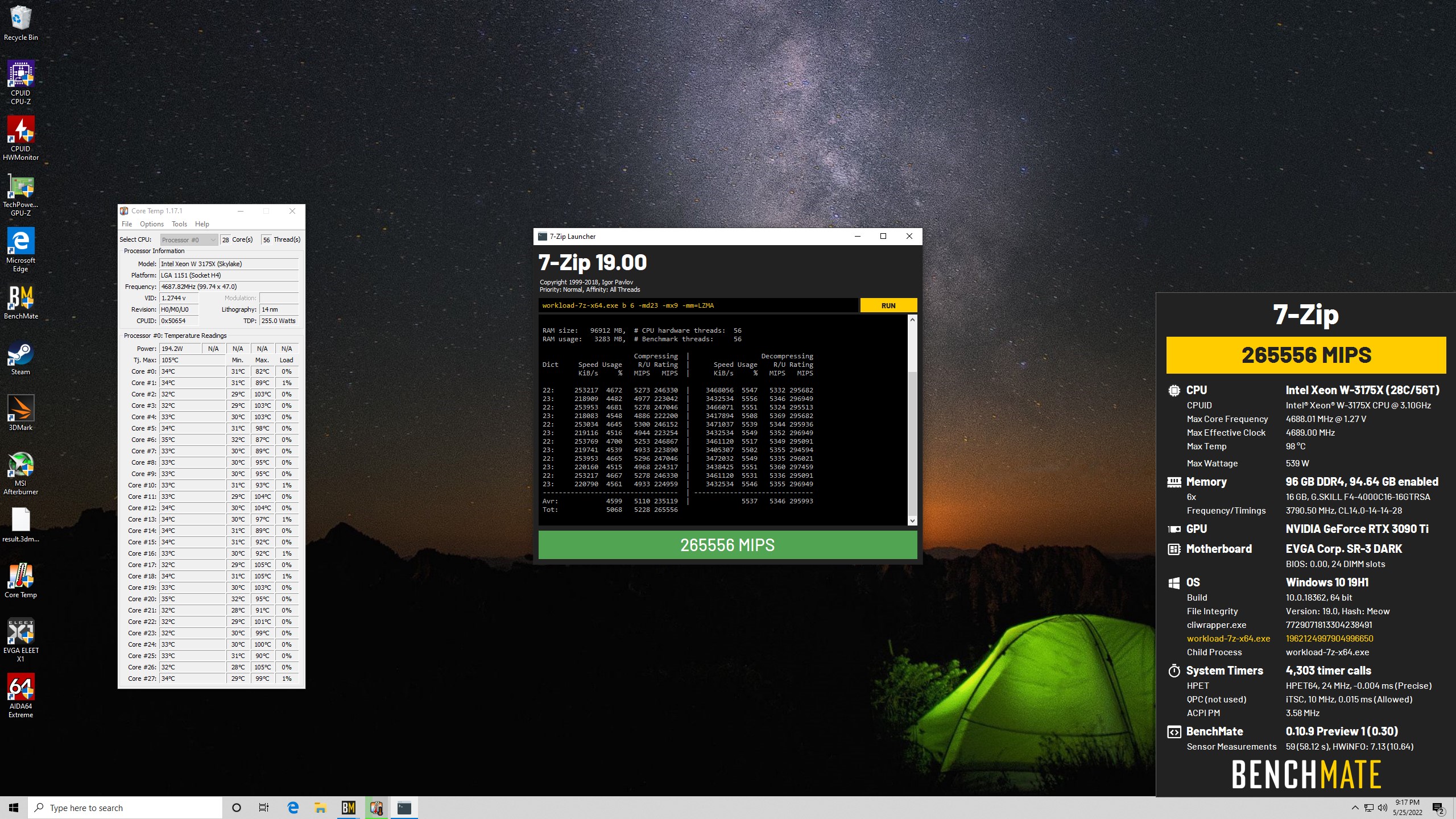Select the EVGA ELEET X1 desktop icon
The image size is (1456, 819).
(x=20, y=640)
